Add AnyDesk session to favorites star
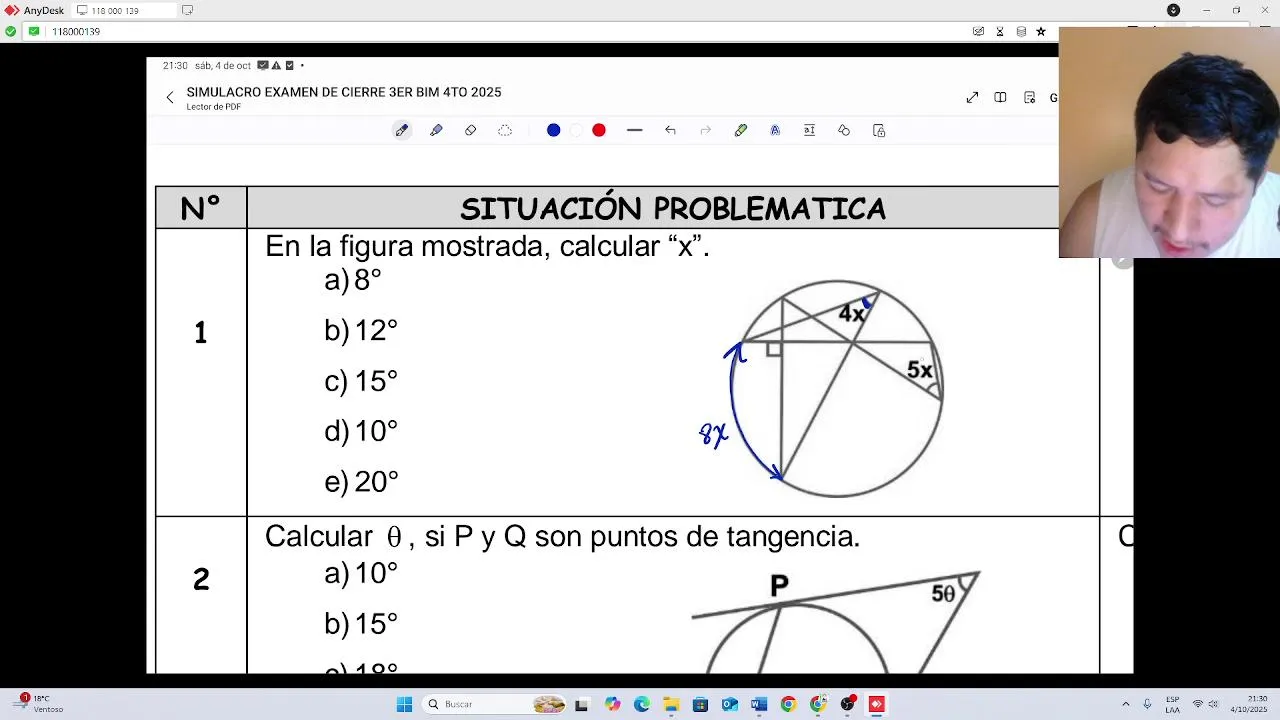The height and width of the screenshot is (720, 1280). coord(1041,31)
